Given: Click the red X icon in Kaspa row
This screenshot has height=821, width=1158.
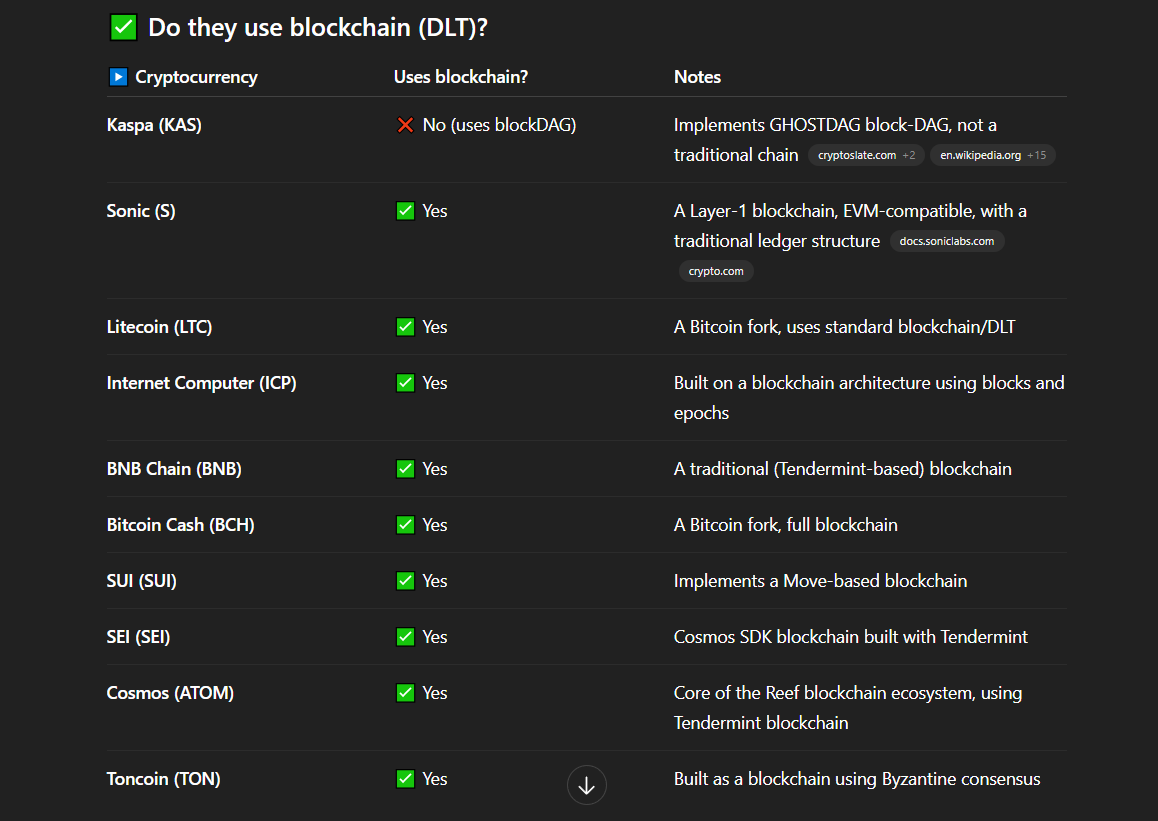Looking at the screenshot, I should click(x=405, y=126).
